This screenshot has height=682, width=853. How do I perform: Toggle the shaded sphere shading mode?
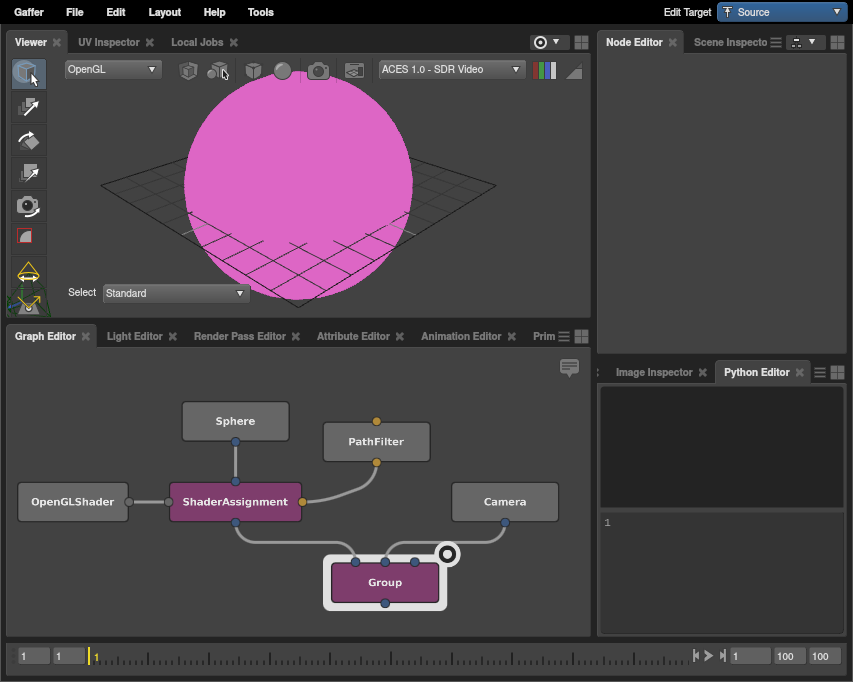pyautogui.click(x=283, y=70)
